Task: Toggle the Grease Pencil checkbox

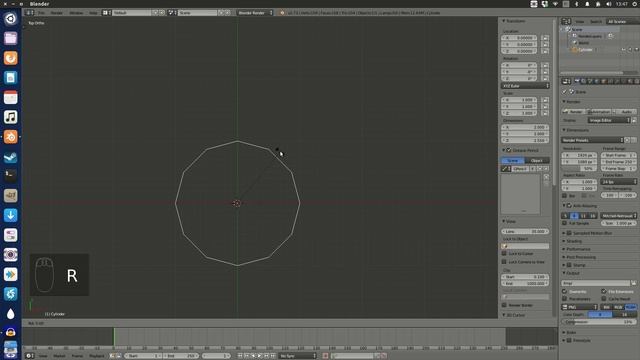Action: coord(509,150)
